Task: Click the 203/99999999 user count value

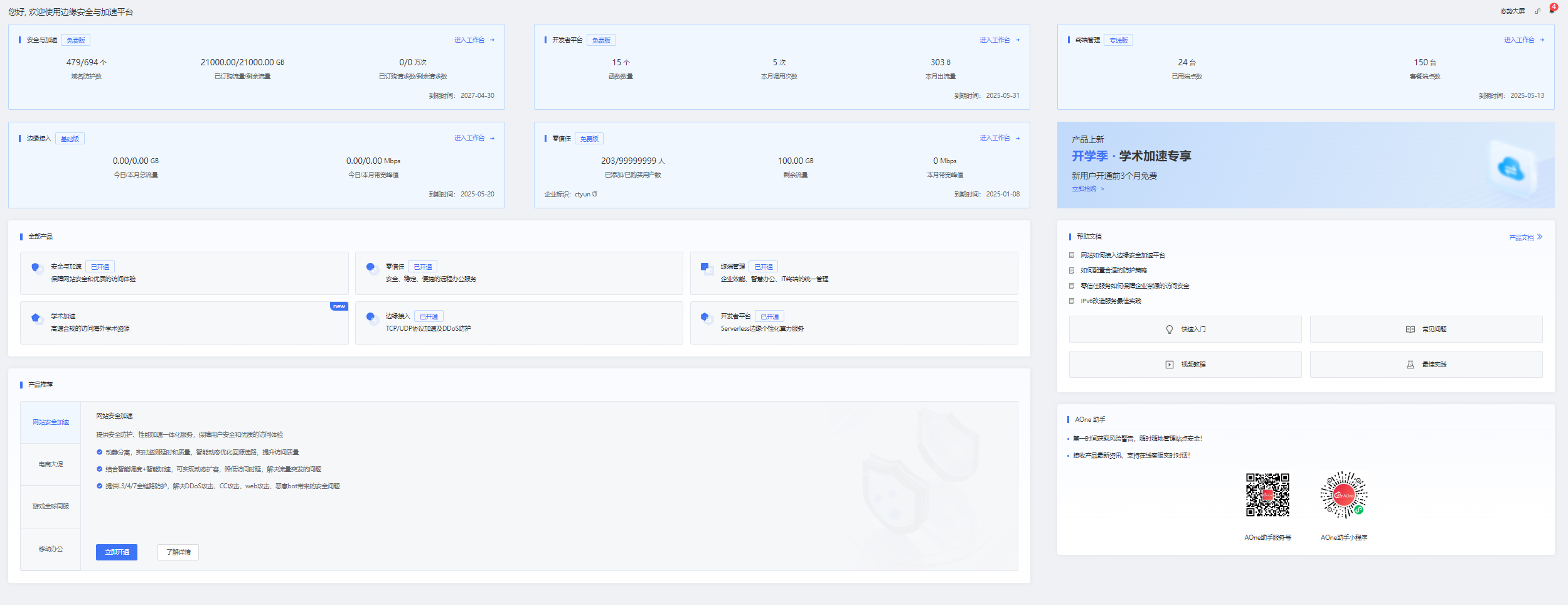Action: [x=632, y=161]
